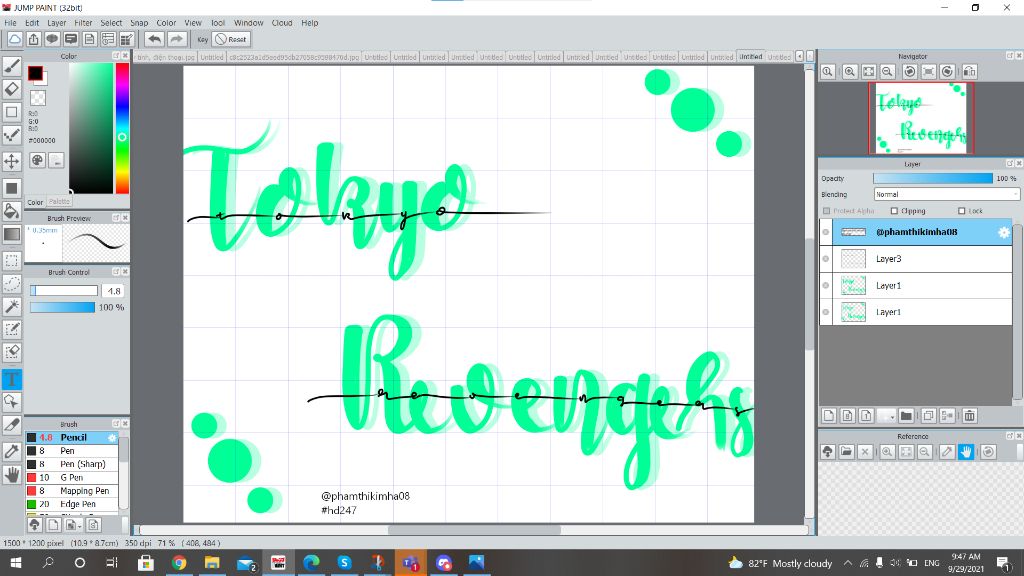This screenshot has height=576, width=1024.
Task: Open the Filter menu
Action: 84,23
